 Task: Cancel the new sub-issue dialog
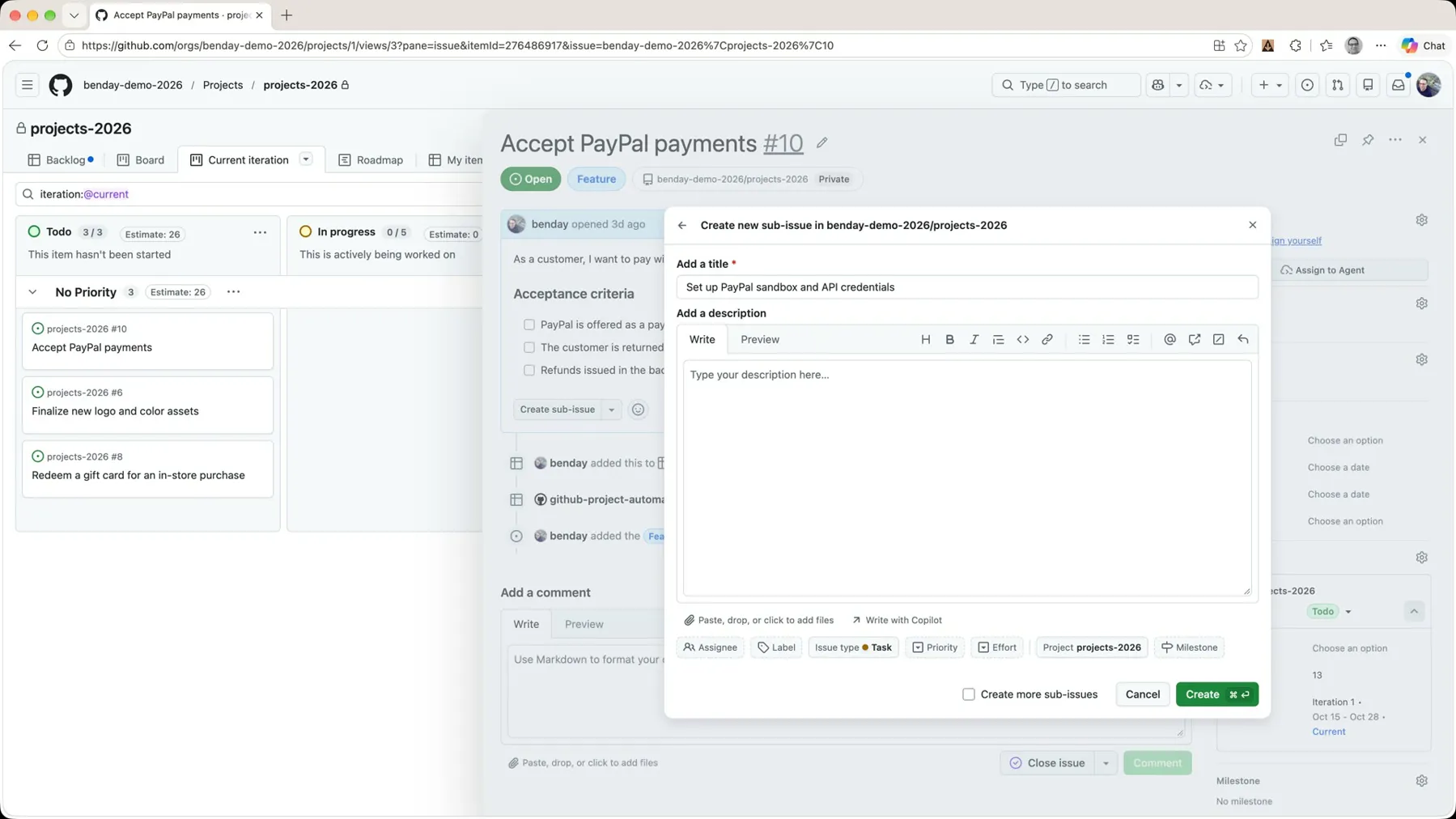(1142, 694)
